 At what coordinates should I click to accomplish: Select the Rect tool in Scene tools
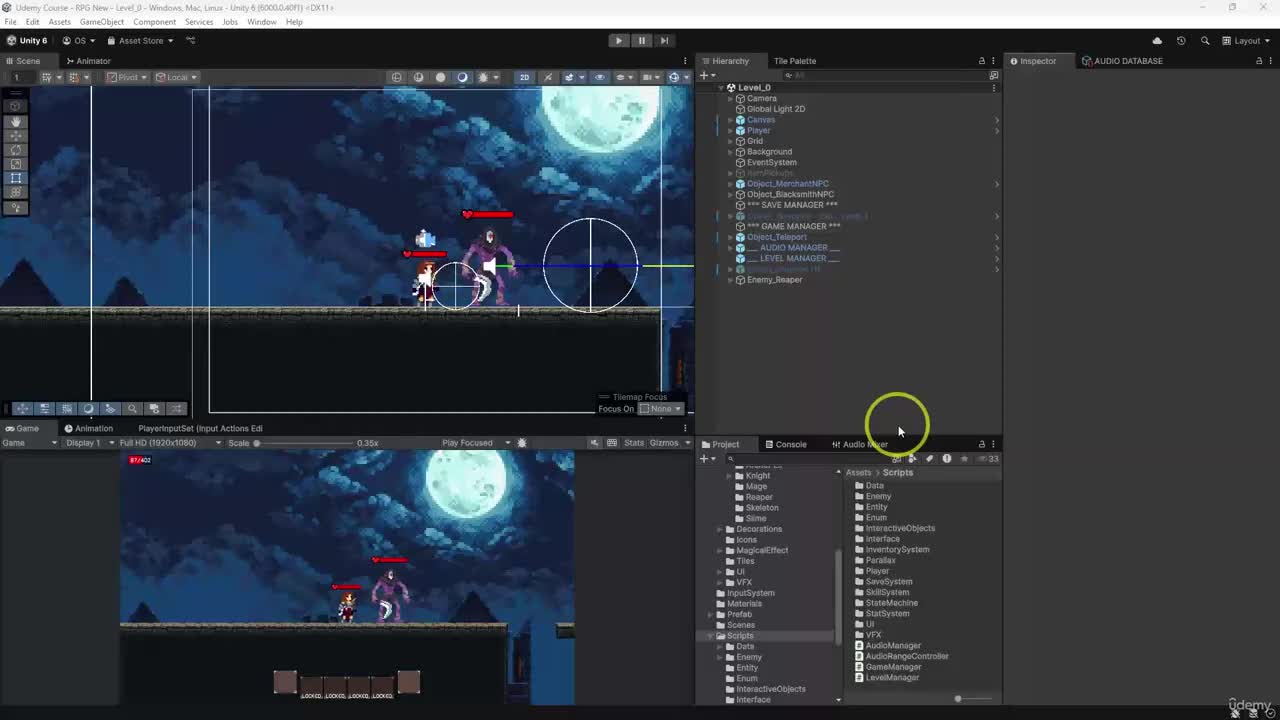click(15, 178)
